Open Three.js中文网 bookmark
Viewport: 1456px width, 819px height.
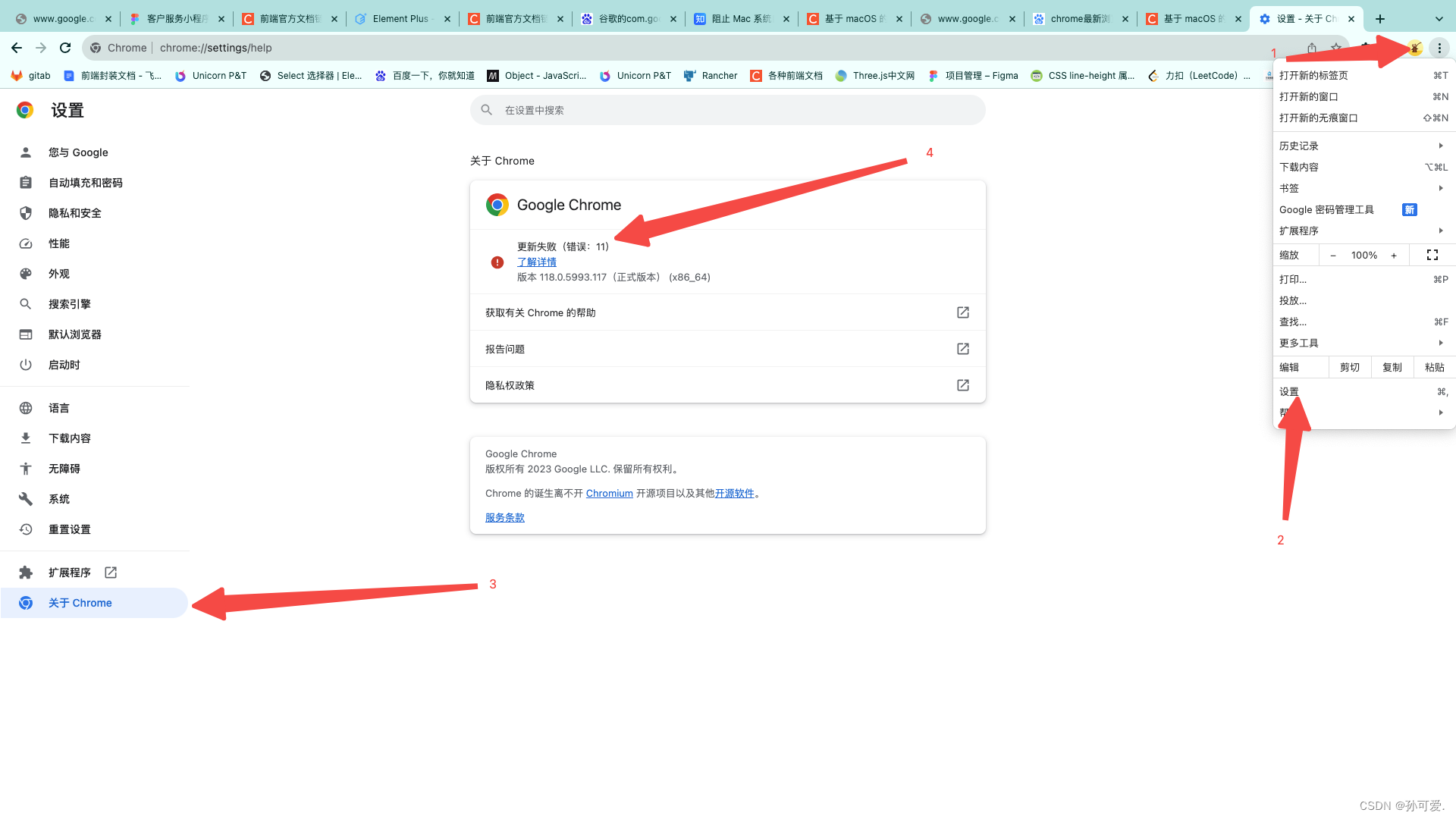[x=875, y=76]
